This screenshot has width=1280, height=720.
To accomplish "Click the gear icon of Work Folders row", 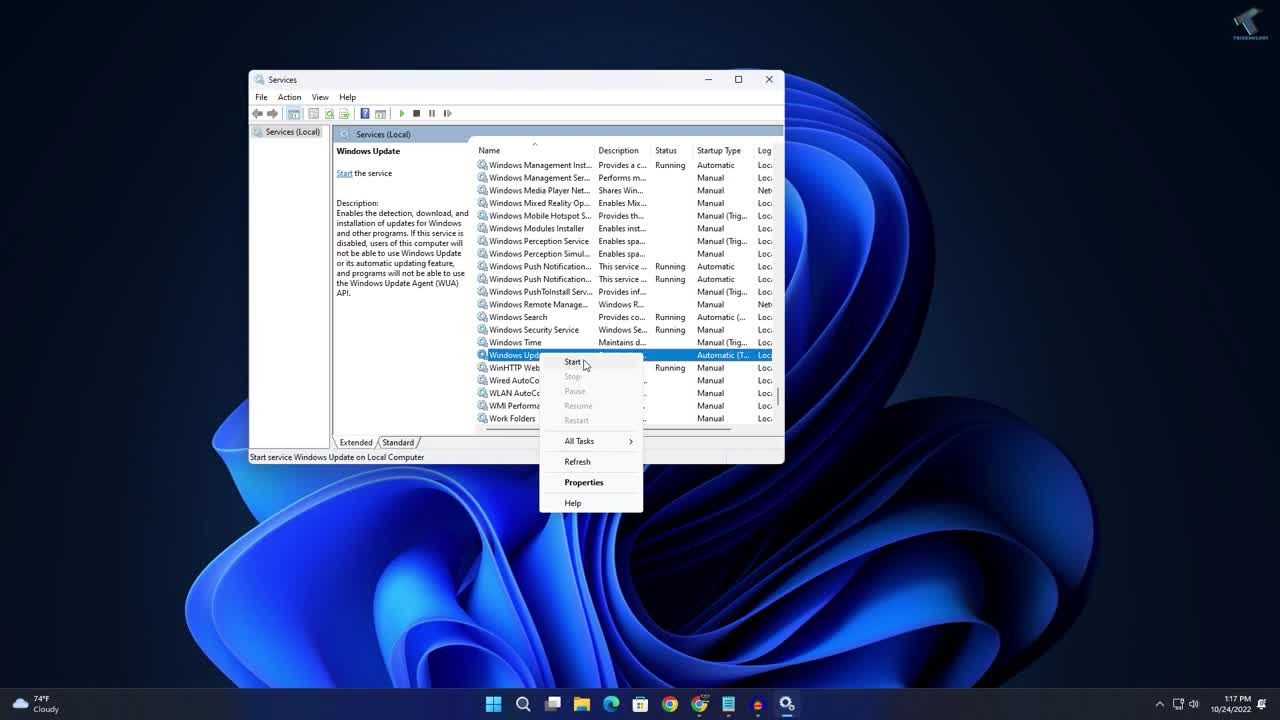I will click(x=482, y=418).
